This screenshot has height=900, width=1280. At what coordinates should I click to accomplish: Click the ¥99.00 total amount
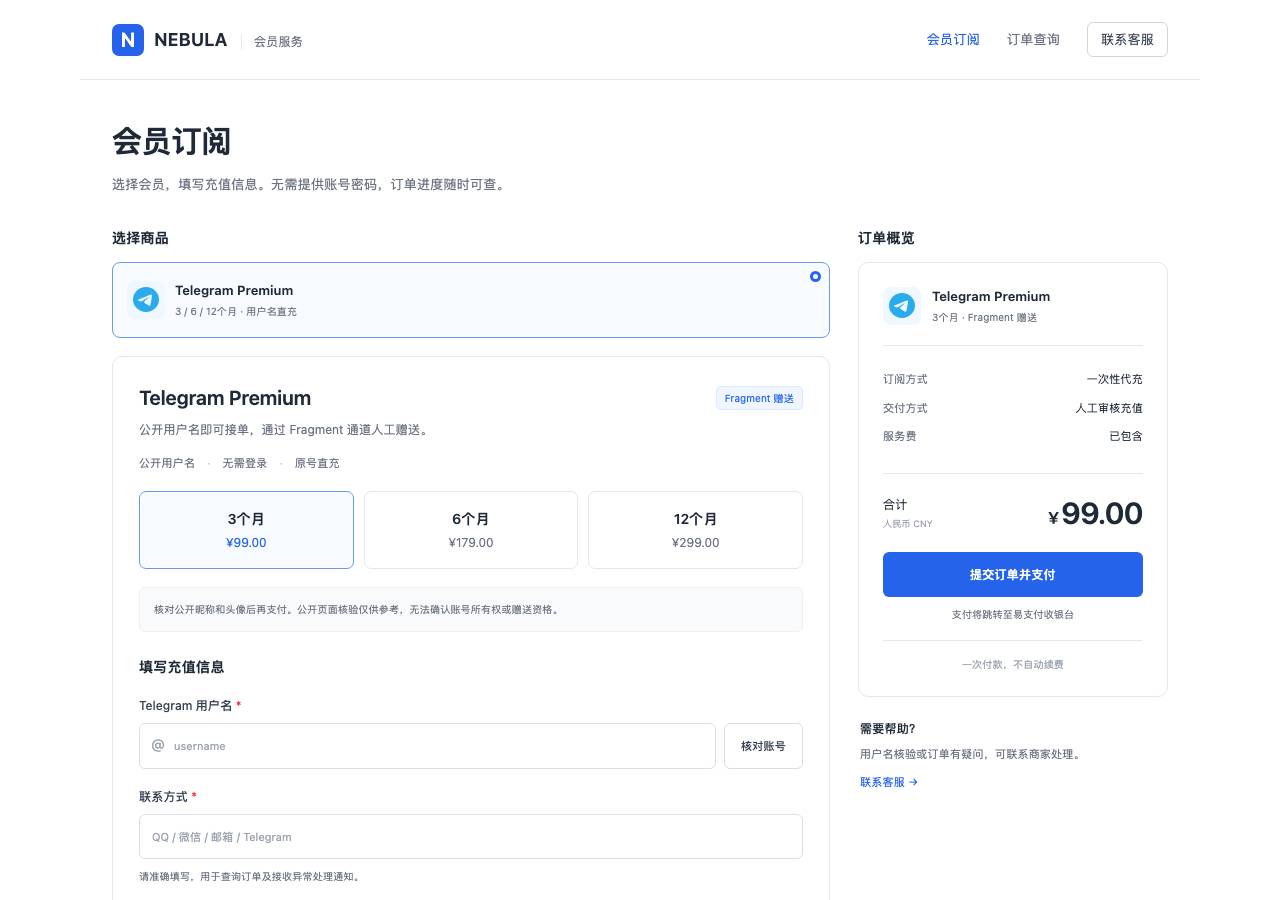[x=1095, y=514]
